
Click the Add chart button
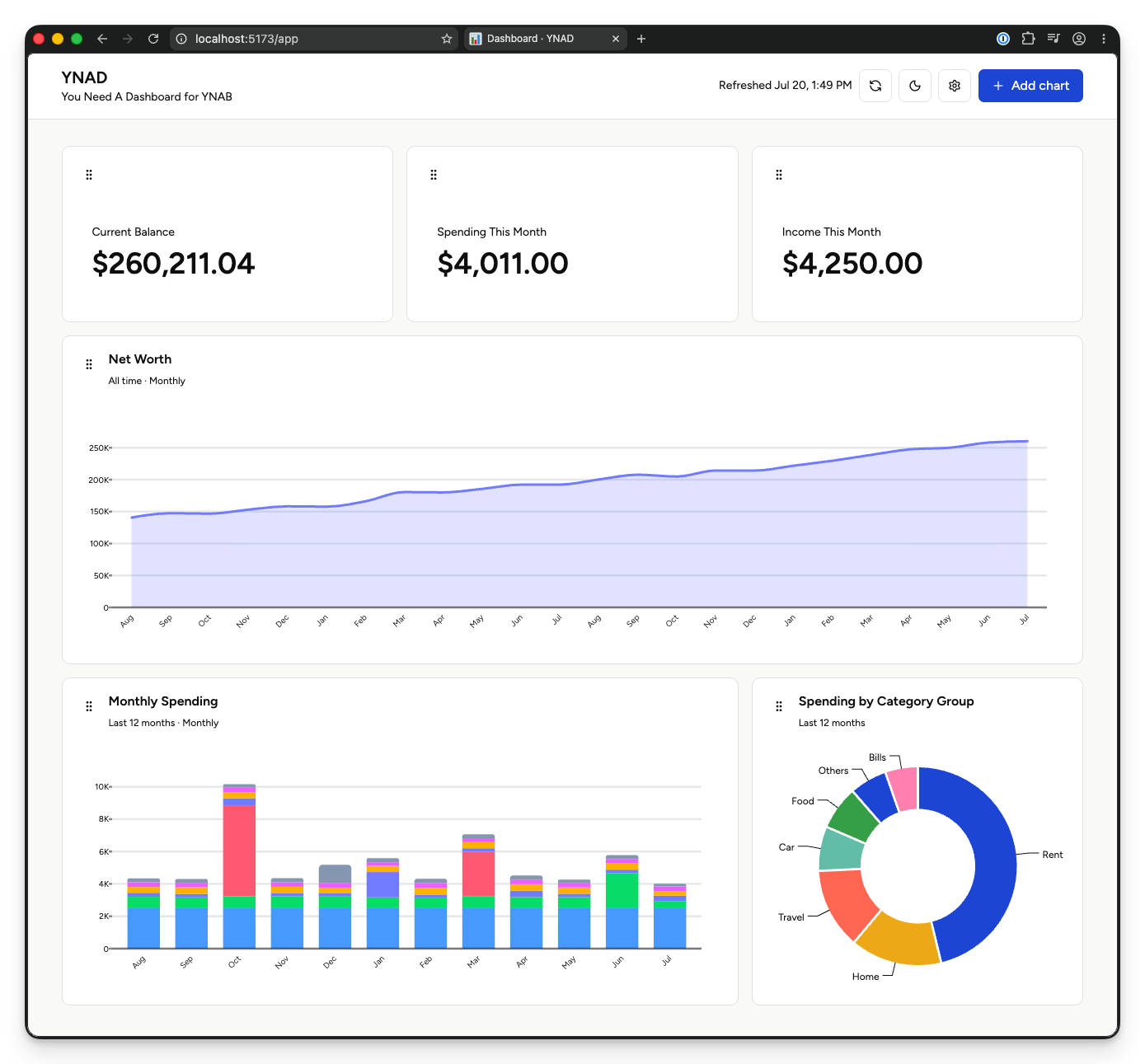point(1030,86)
